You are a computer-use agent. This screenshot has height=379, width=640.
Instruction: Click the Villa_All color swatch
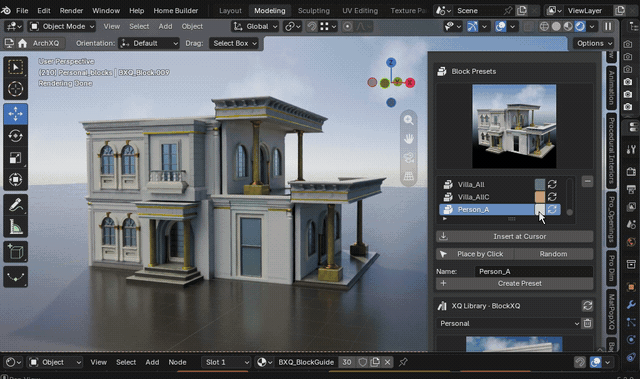tap(540, 184)
